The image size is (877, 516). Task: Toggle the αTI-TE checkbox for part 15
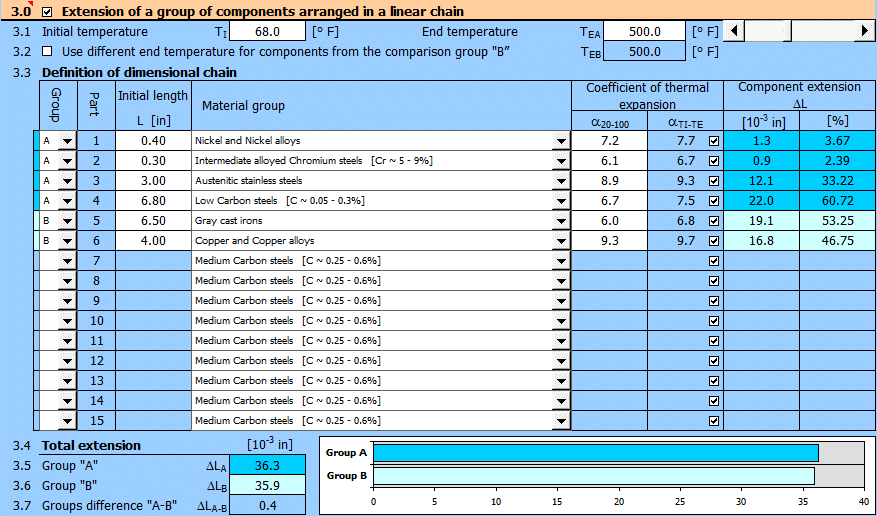tap(714, 421)
